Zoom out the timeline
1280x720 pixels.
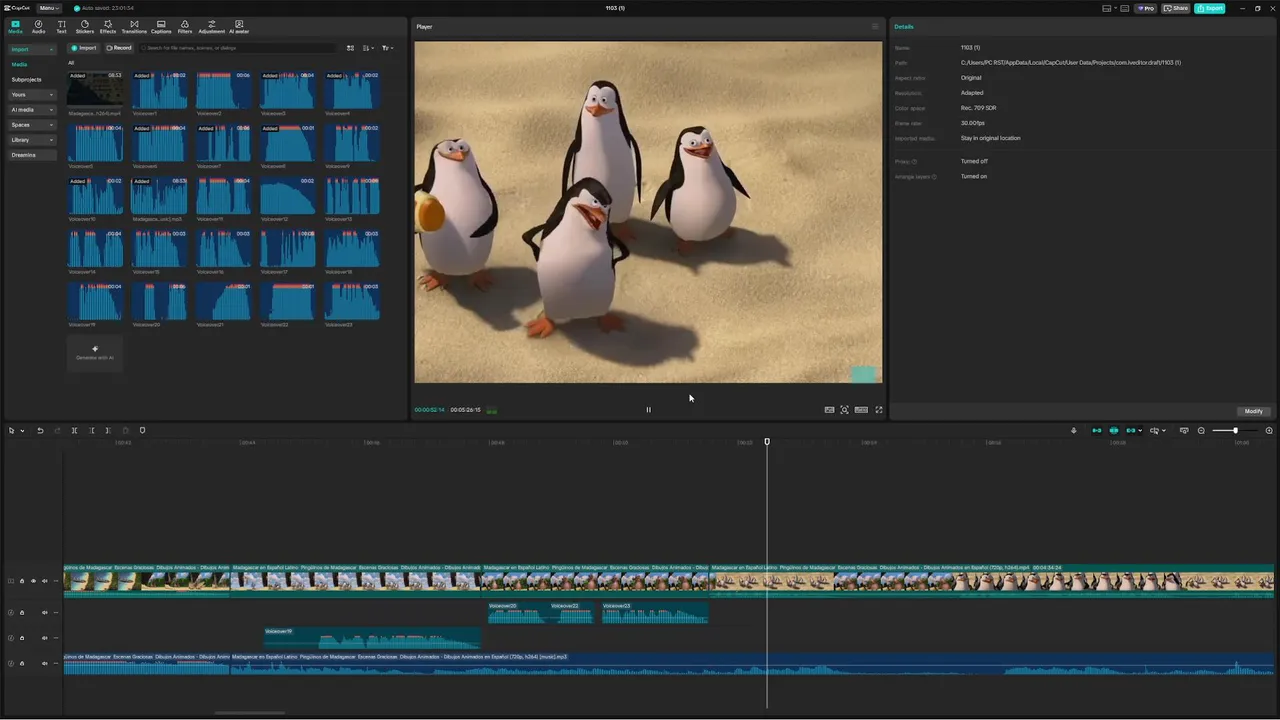[x=1201, y=431]
